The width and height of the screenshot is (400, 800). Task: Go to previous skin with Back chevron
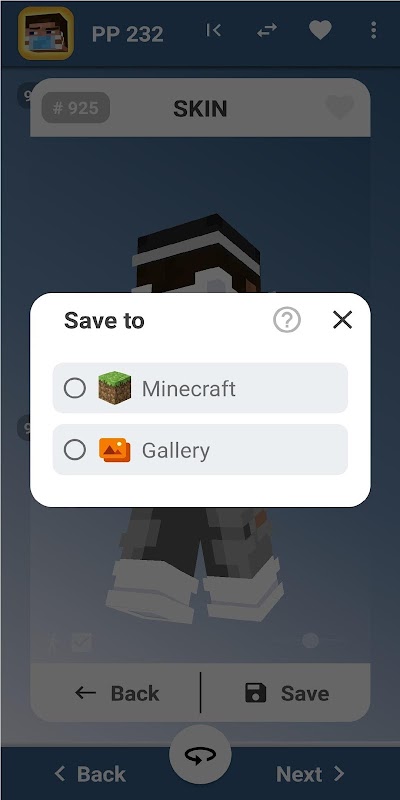click(90, 774)
